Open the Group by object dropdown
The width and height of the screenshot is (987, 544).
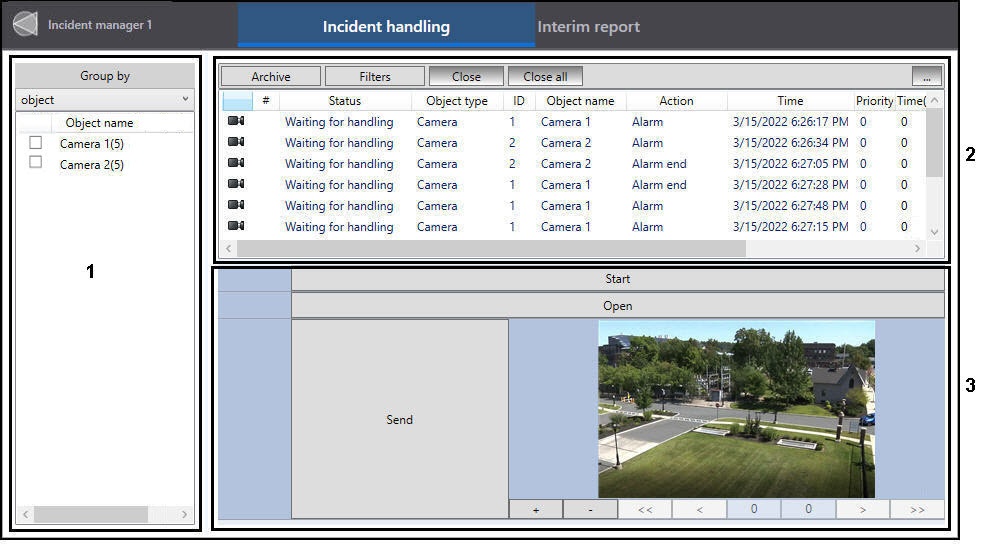105,100
